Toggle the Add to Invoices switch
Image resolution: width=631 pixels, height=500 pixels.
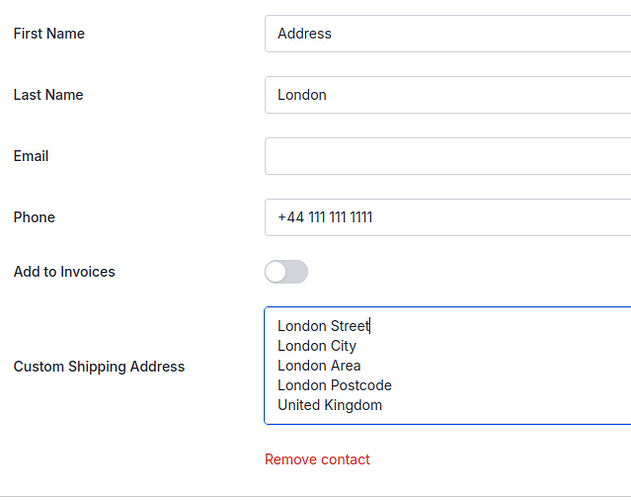tap(286, 272)
